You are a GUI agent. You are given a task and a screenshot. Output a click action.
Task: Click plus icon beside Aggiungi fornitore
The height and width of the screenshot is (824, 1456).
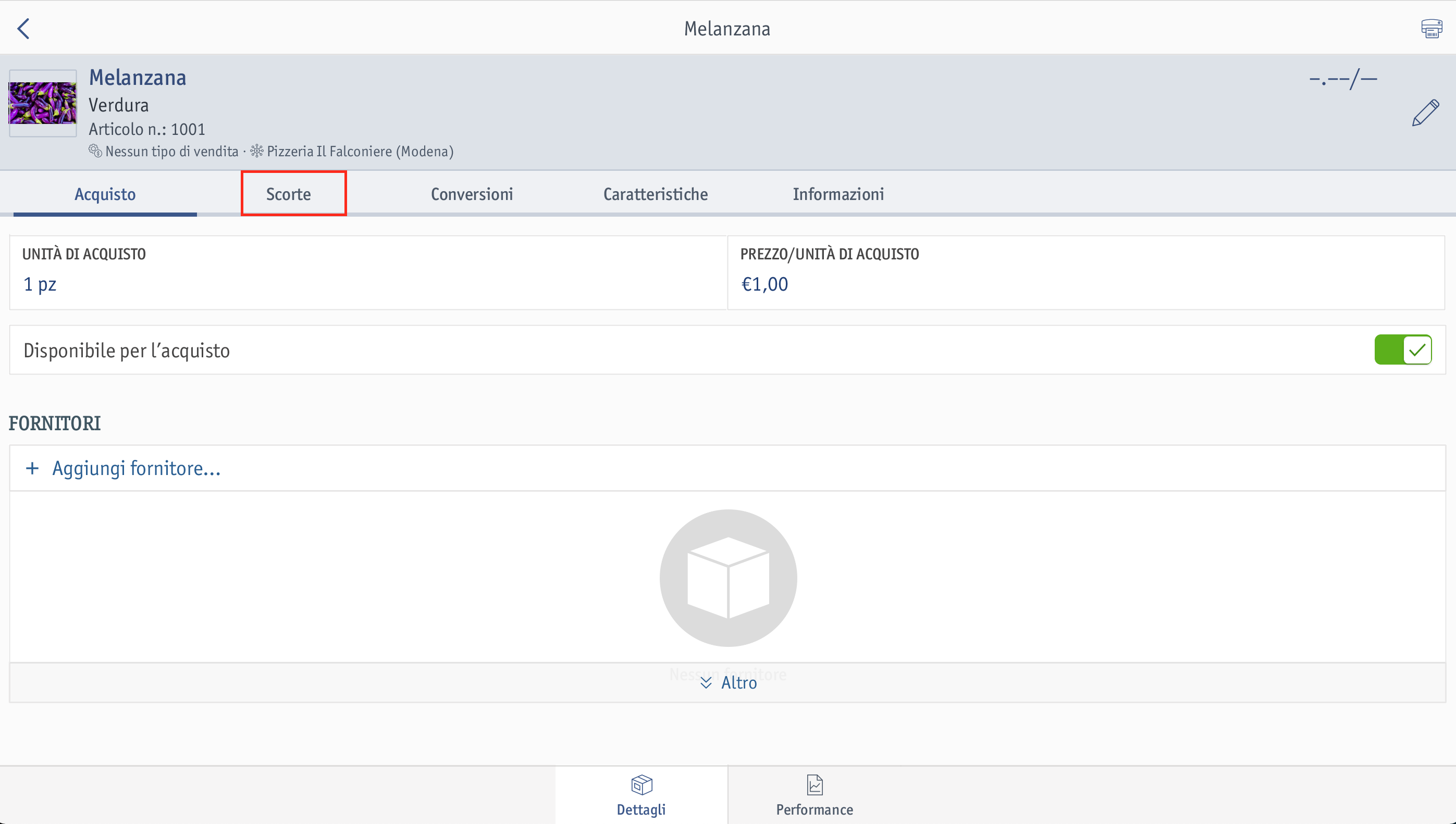pyautogui.click(x=32, y=468)
